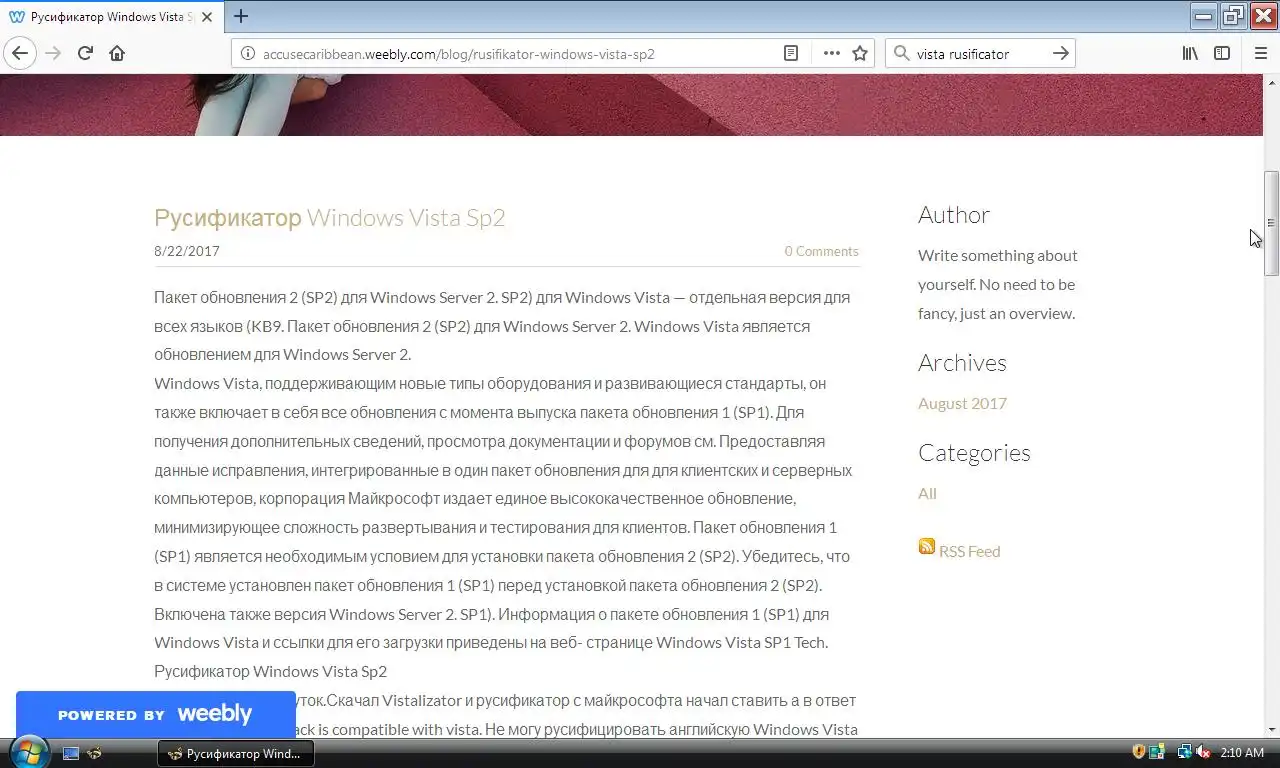Open the Firefox hamburger menu

click(x=1261, y=54)
